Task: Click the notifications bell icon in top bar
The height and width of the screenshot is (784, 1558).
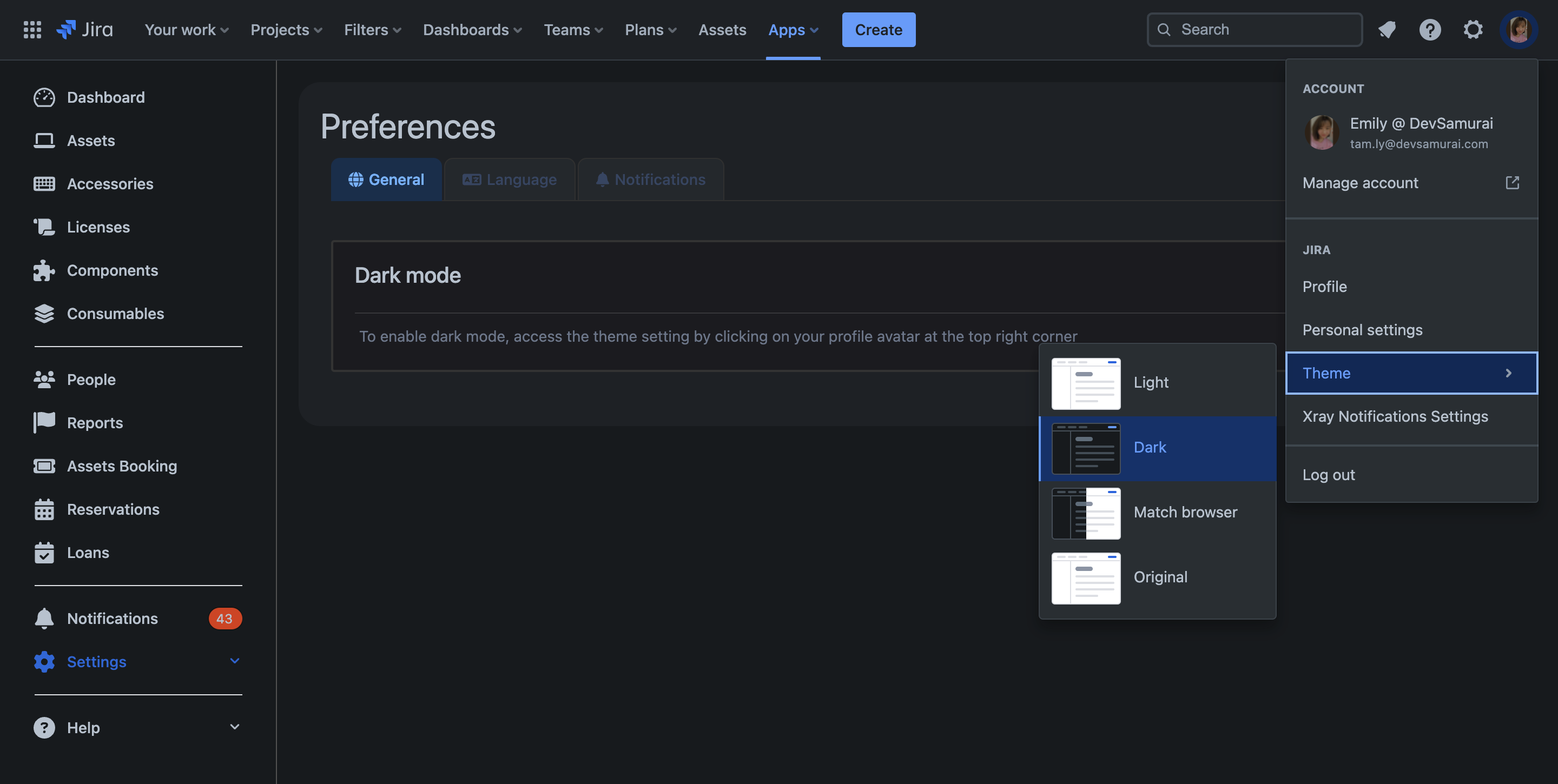Action: (x=1386, y=29)
